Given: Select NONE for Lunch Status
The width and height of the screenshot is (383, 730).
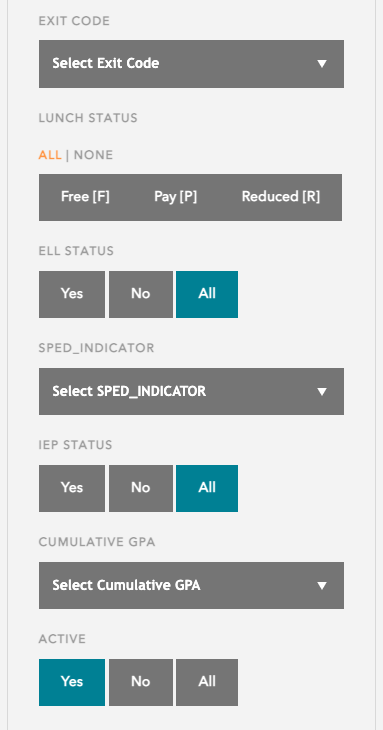Looking at the screenshot, I should [x=94, y=155].
